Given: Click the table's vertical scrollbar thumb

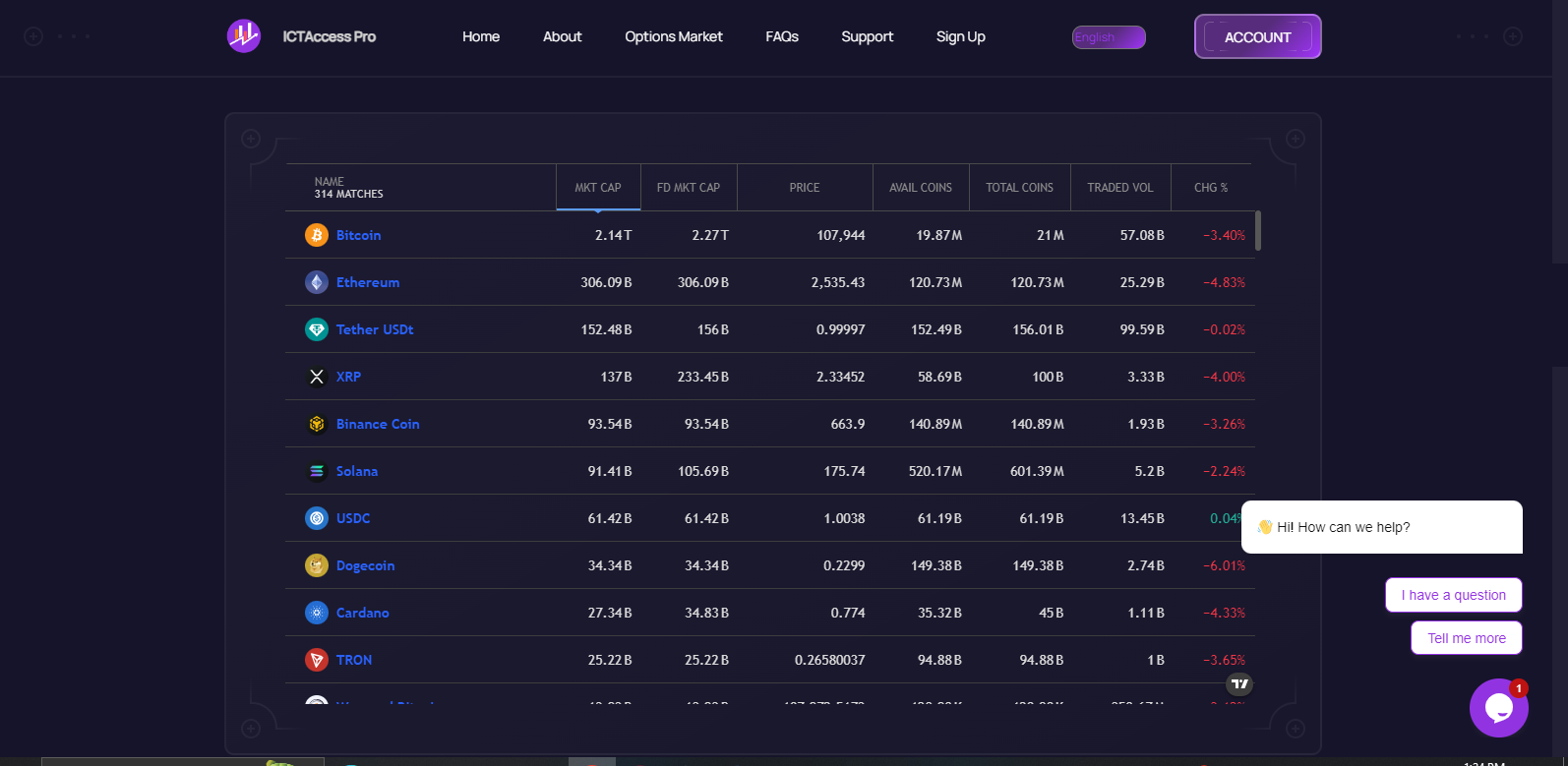Looking at the screenshot, I should pyautogui.click(x=1258, y=231).
